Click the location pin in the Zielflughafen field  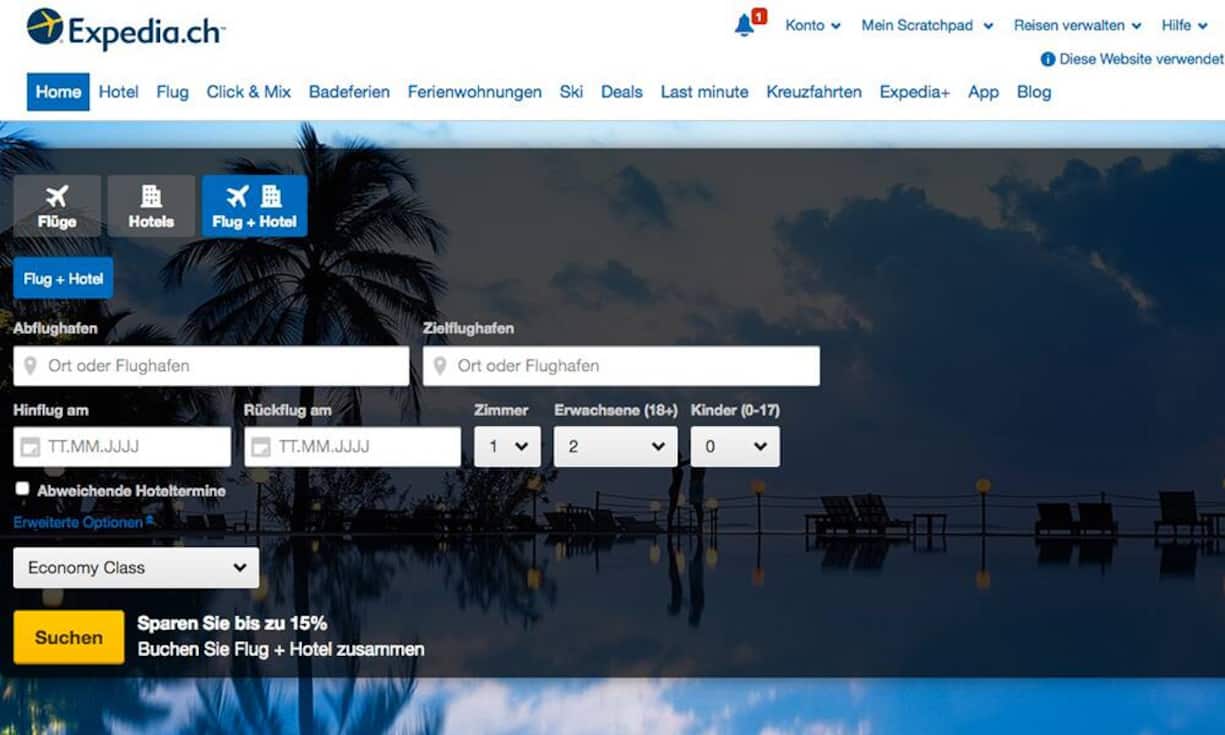click(440, 365)
